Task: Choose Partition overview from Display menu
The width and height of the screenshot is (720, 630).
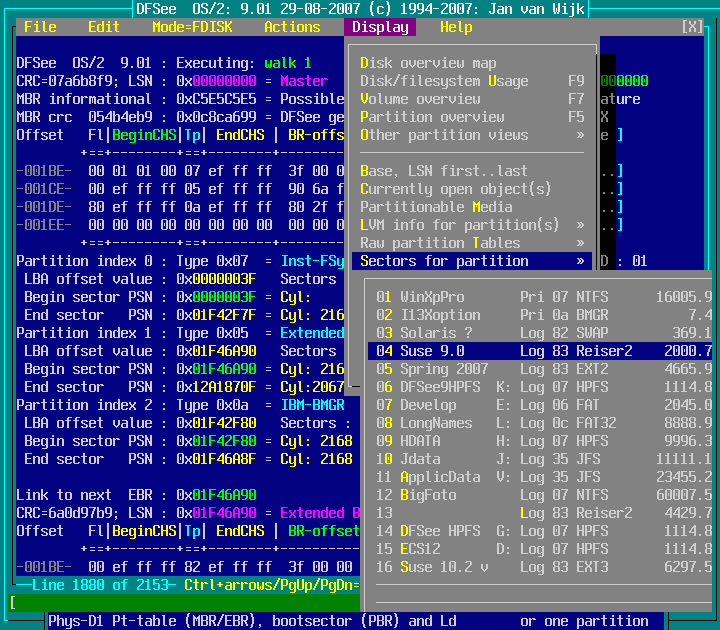Action: [x=432, y=117]
